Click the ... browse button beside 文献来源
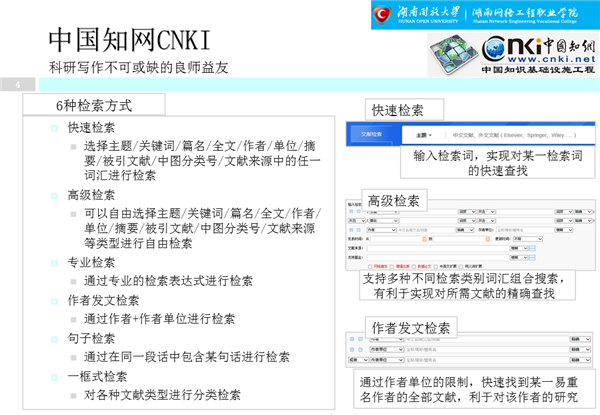The height and width of the screenshot is (415, 600). pyautogui.click(x=532, y=248)
